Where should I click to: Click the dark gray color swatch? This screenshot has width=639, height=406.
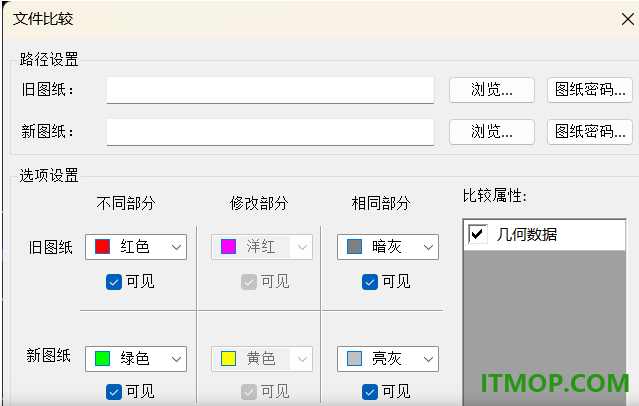coord(354,247)
